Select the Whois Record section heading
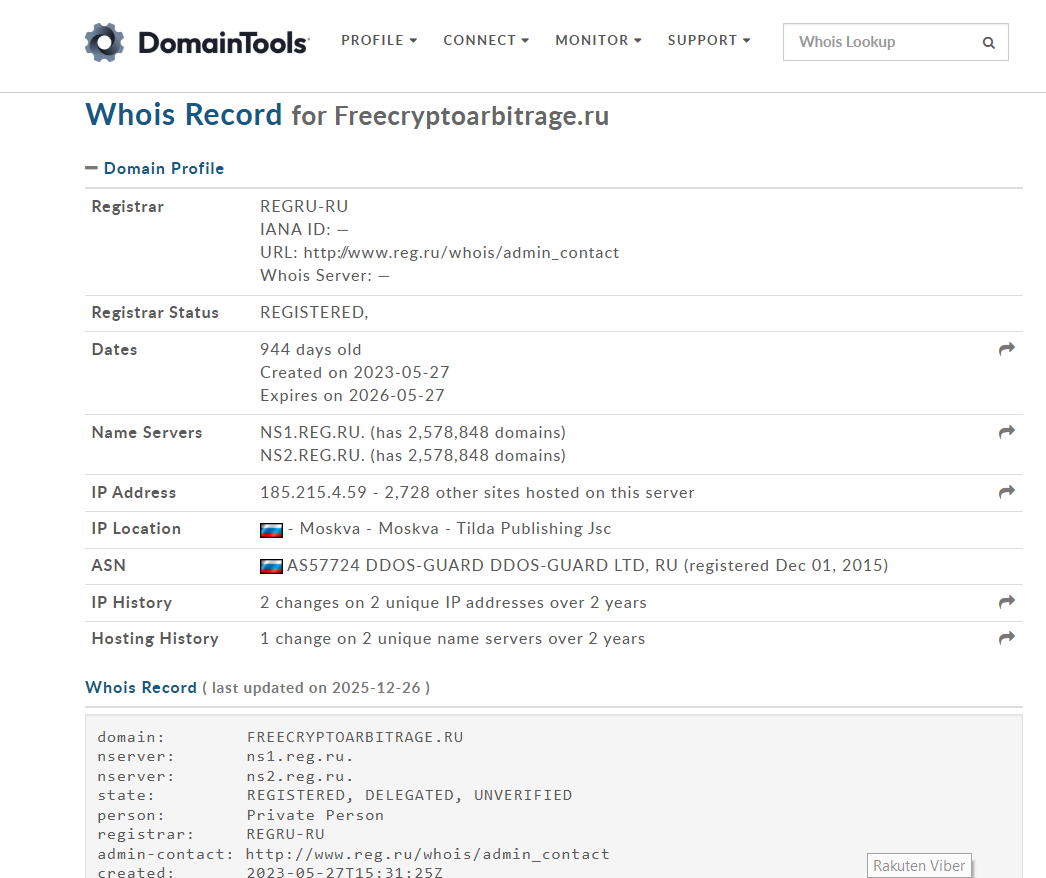 tap(140, 687)
